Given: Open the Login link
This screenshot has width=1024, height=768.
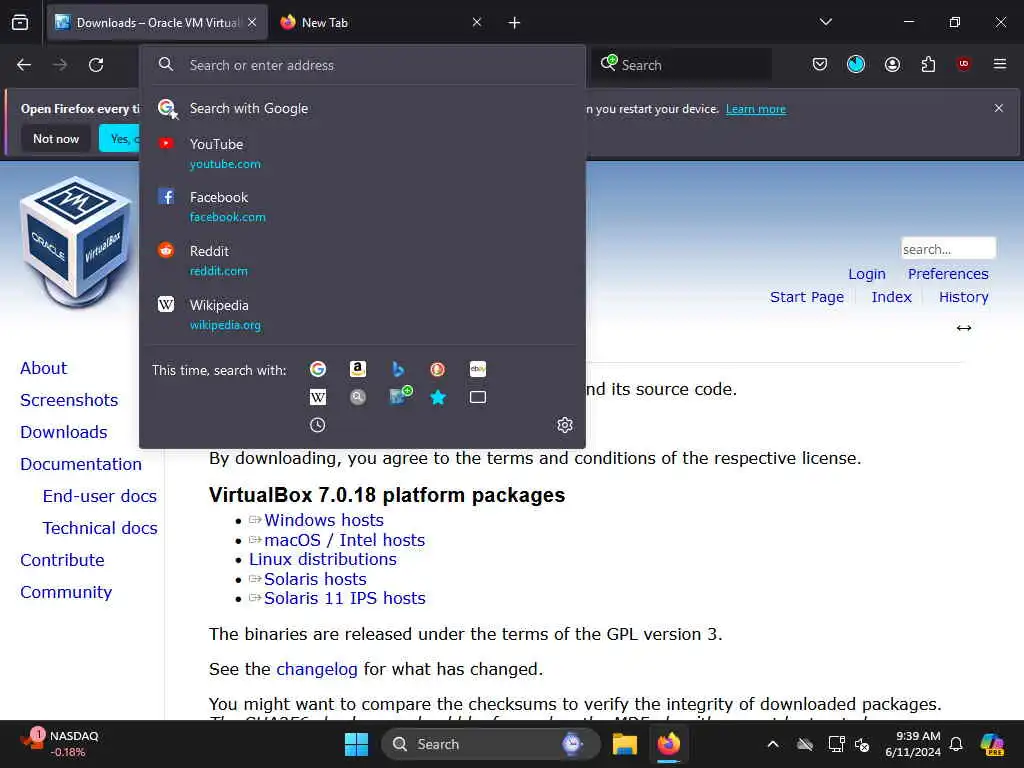Looking at the screenshot, I should pos(867,274).
